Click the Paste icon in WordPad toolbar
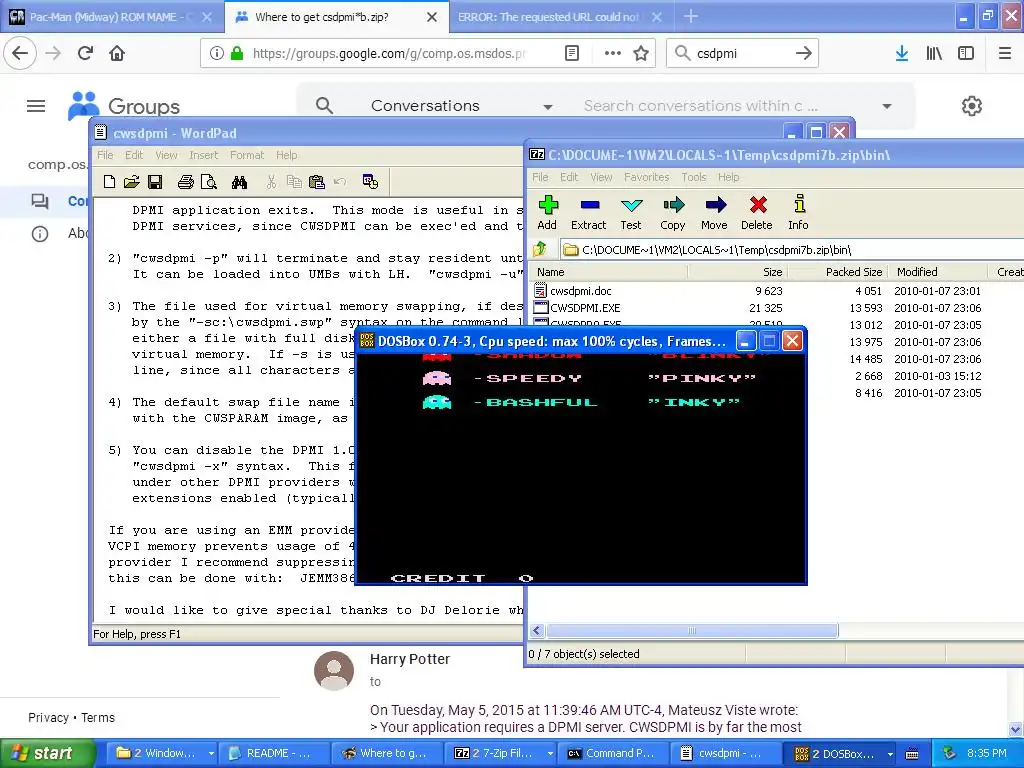This screenshot has width=1024, height=768. point(317,182)
